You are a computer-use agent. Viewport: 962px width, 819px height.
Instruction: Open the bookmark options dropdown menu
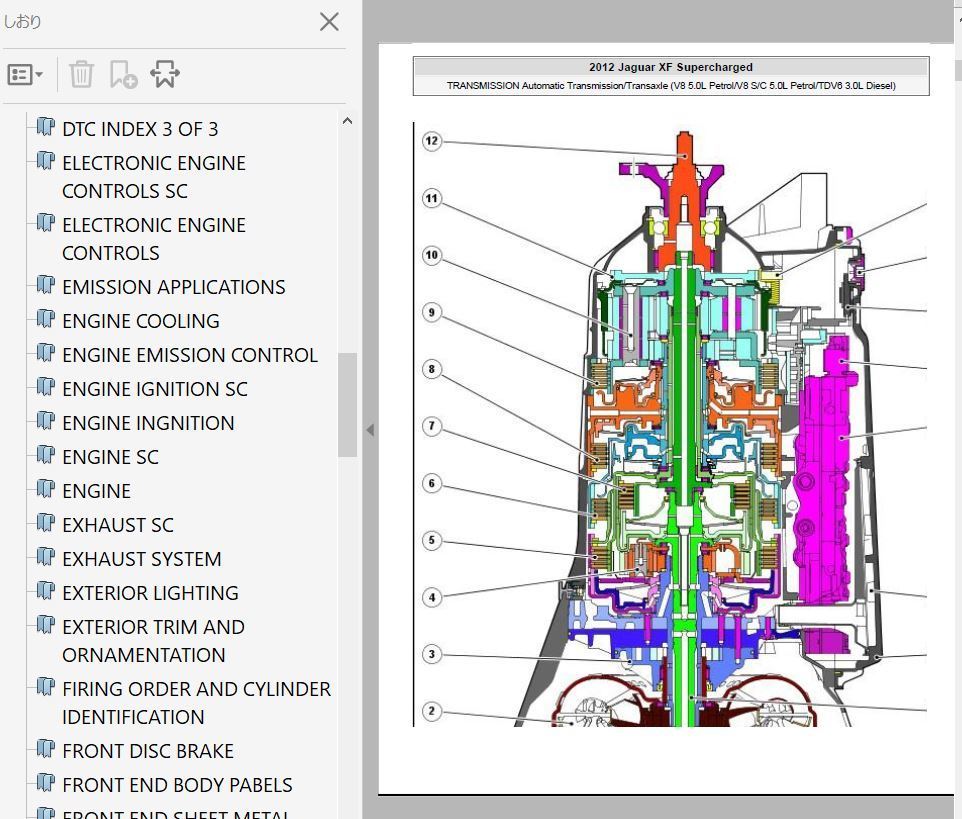coord(25,74)
